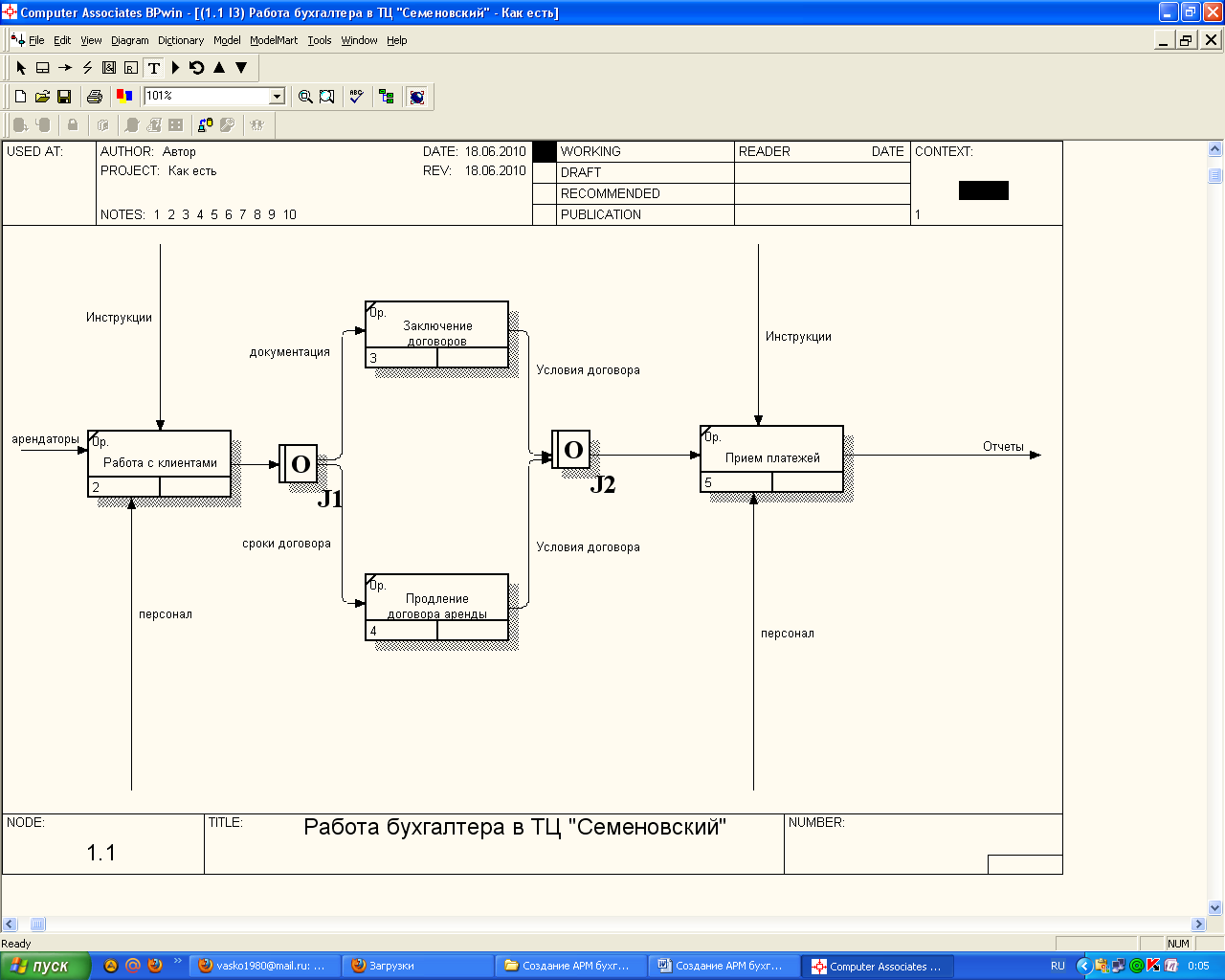Switch to the 'Создание АРМ' Word taskbar window
1225x980 pixels.
724,966
